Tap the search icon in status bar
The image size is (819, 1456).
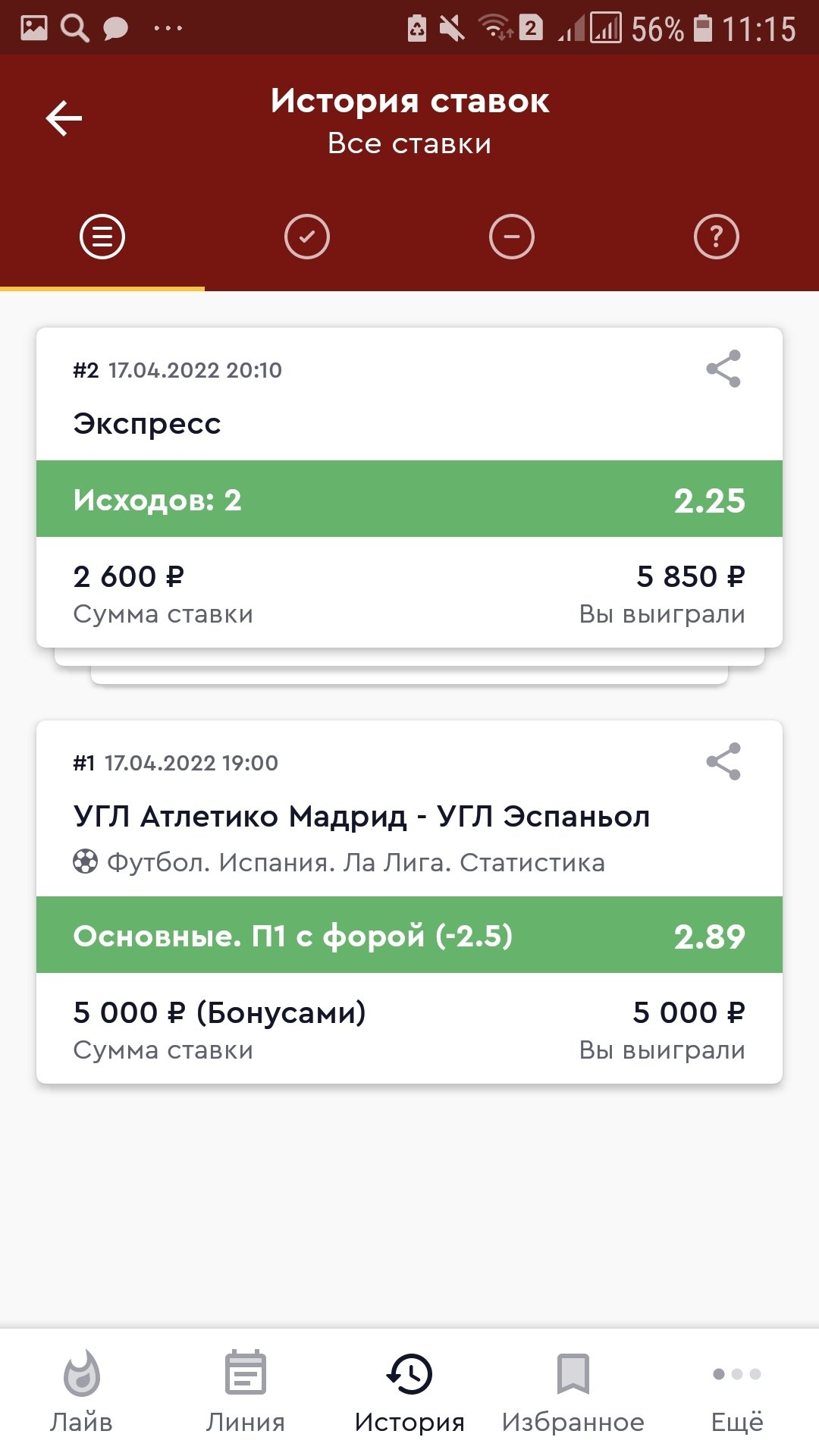pos(74,29)
